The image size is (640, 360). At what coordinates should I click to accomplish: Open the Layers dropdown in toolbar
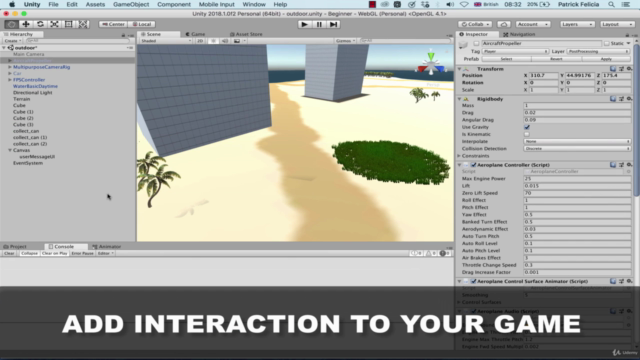click(x=577, y=24)
